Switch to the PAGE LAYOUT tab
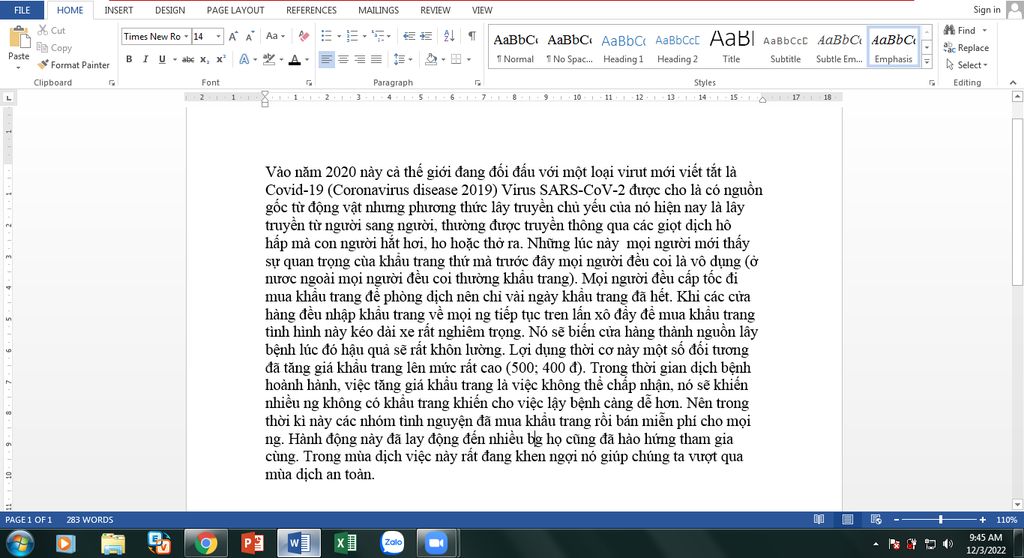 tap(235, 10)
